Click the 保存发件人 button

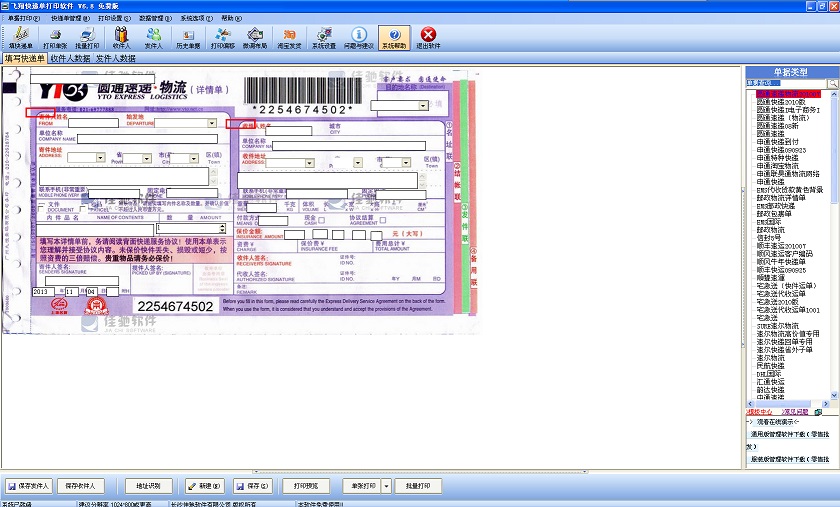point(28,486)
